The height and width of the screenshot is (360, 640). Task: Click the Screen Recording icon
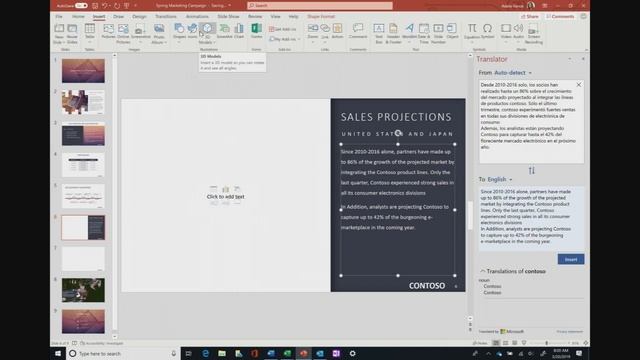pos(533,29)
